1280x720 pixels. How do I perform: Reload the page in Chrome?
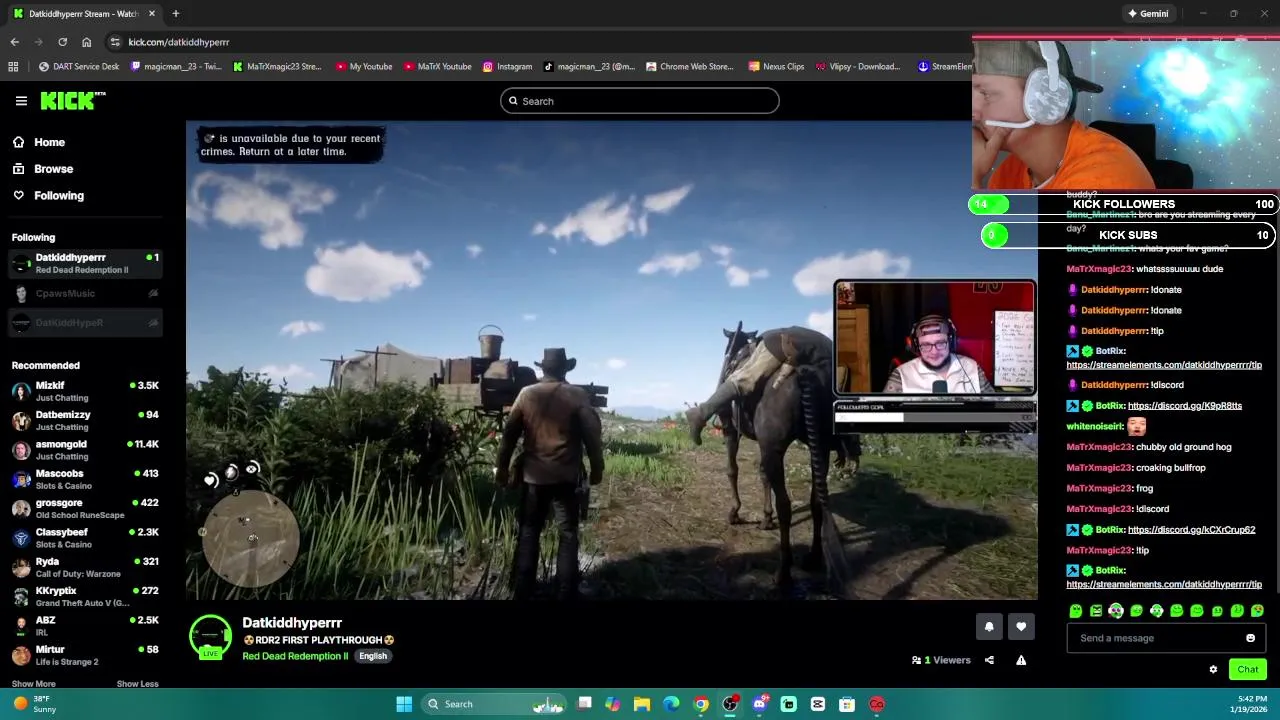(62, 42)
